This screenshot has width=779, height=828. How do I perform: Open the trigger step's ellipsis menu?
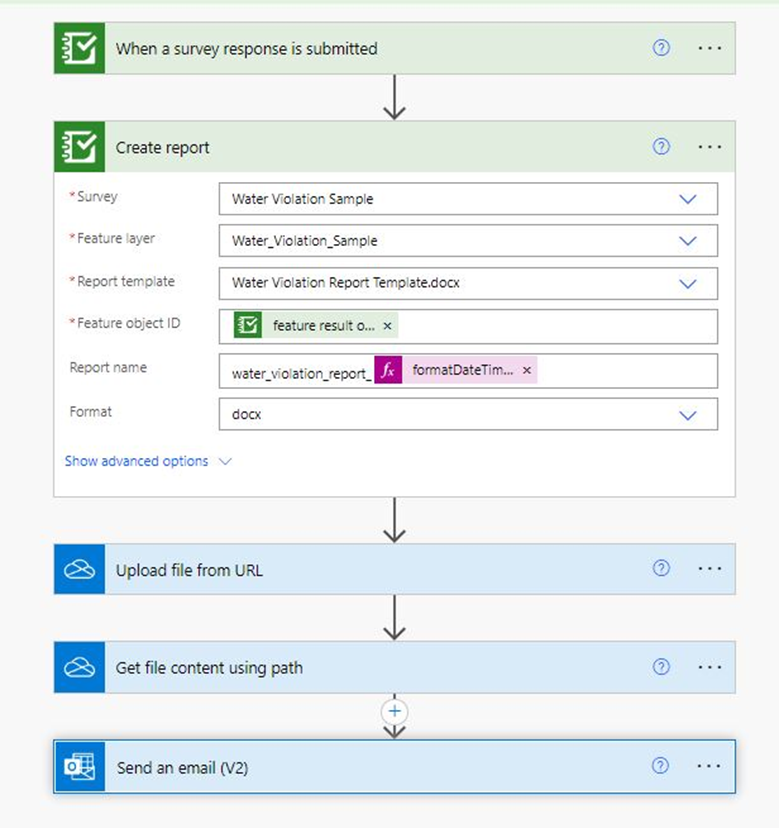709,48
